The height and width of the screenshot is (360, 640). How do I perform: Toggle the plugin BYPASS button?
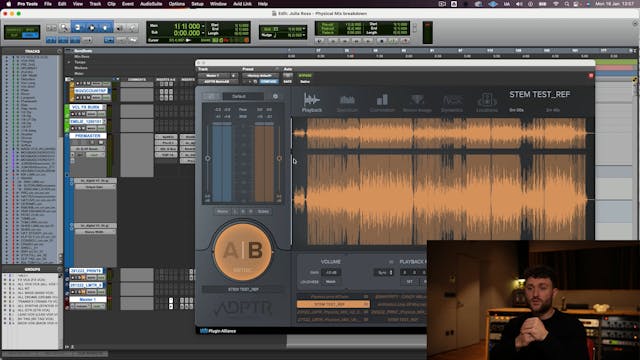pos(305,76)
